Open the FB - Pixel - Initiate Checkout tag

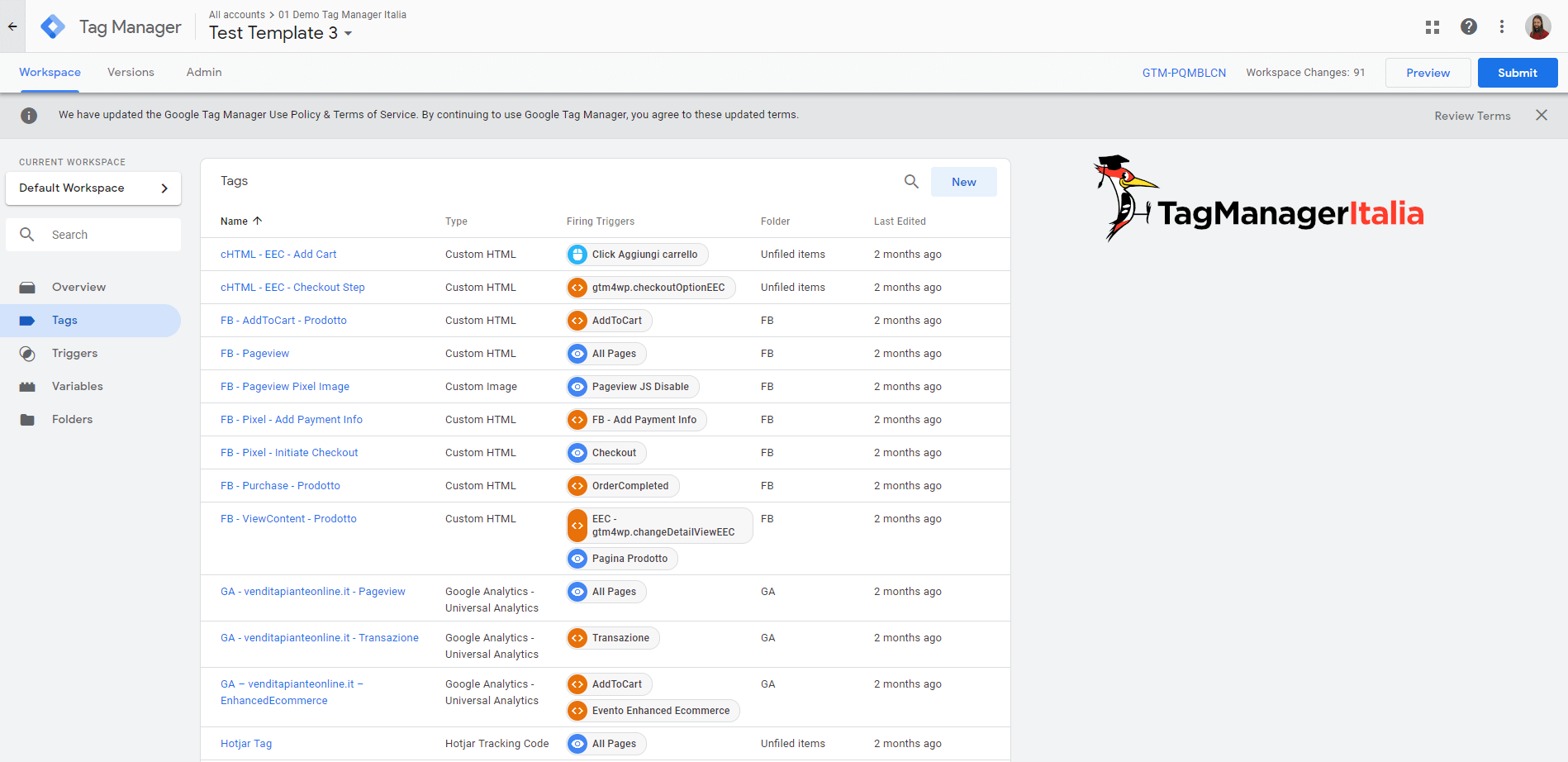(289, 453)
